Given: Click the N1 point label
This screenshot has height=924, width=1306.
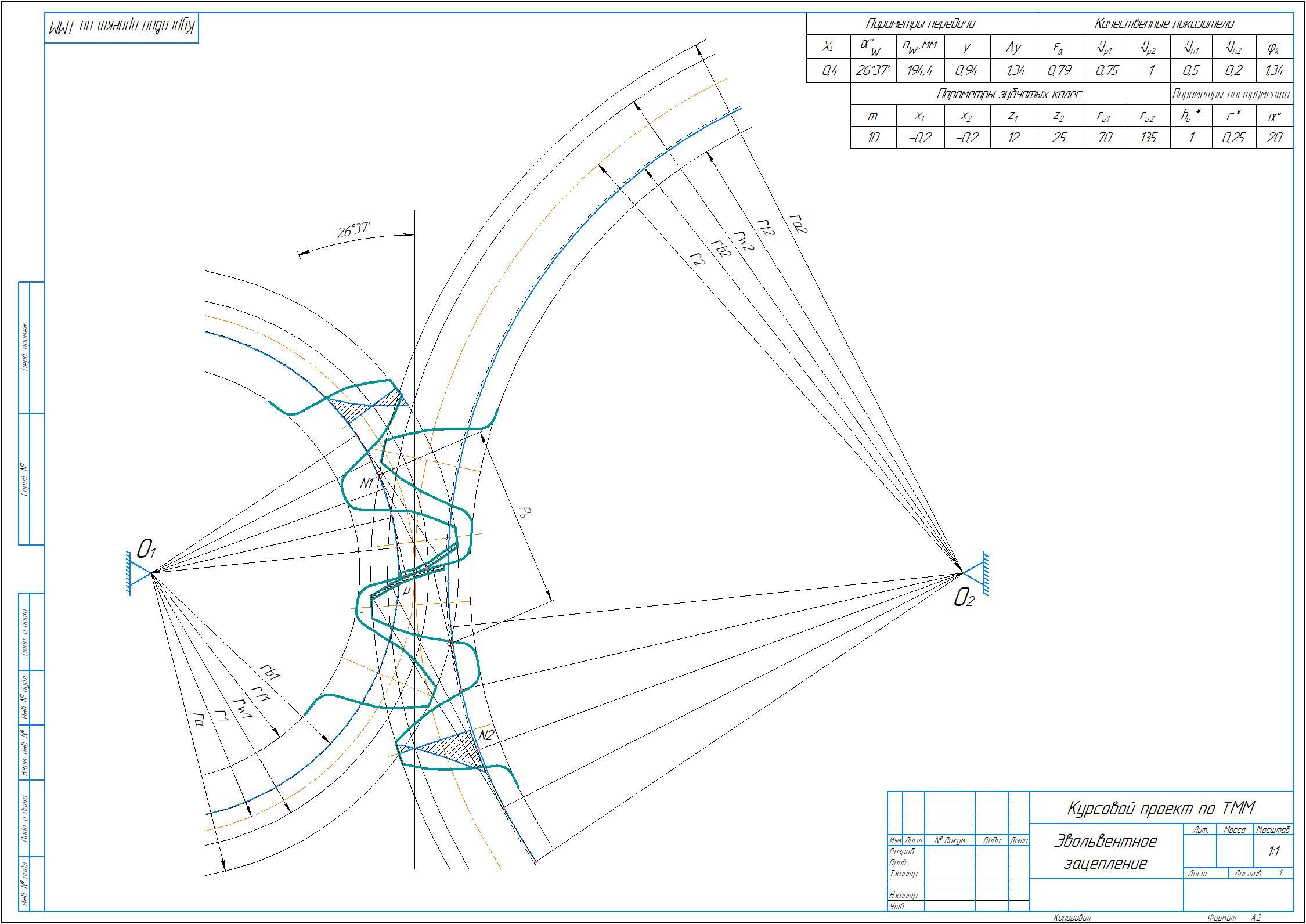Looking at the screenshot, I should click(x=367, y=482).
